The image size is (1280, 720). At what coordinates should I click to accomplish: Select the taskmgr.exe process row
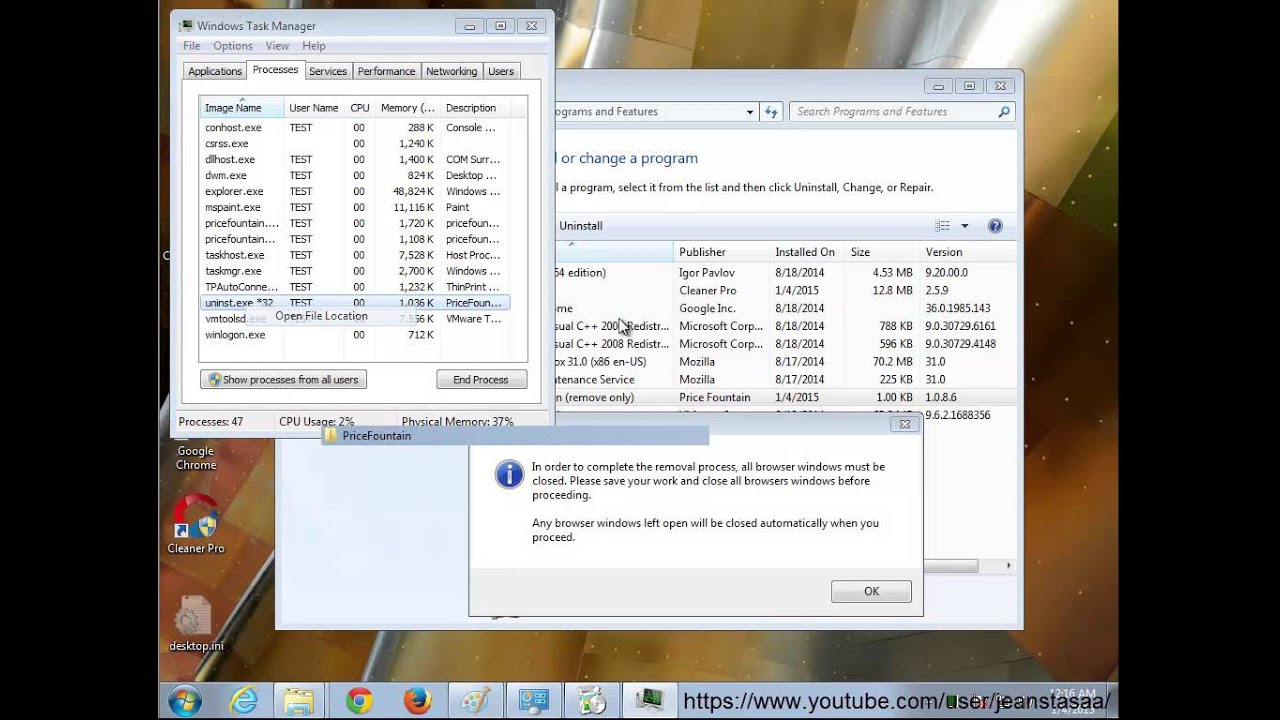[355, 271]
